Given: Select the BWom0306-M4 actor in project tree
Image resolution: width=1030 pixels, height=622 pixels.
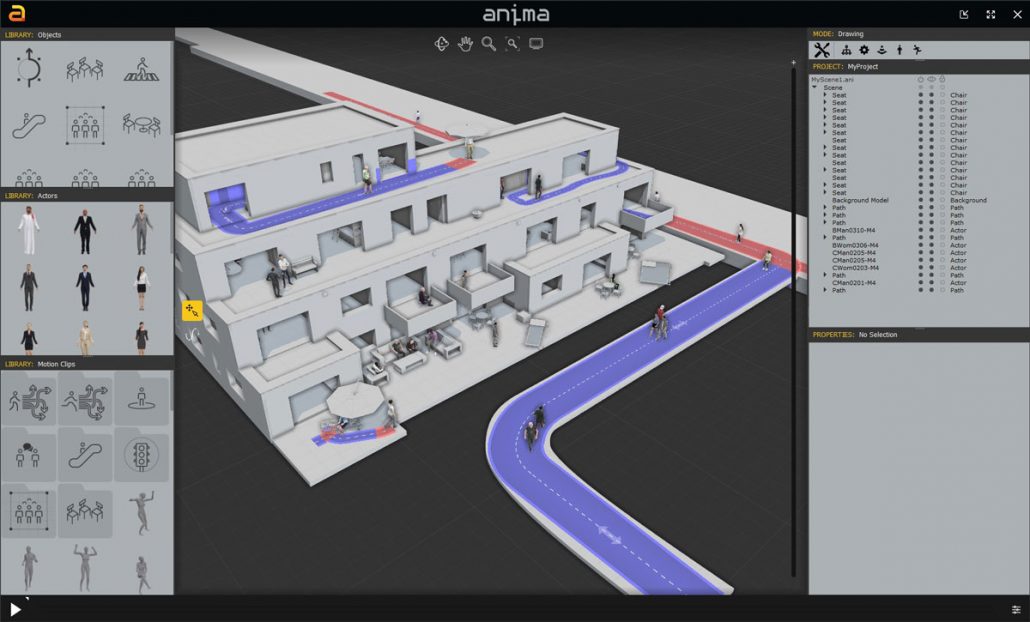Looking at the screenshot, I should pyautogui.click(x=855, y=246).
